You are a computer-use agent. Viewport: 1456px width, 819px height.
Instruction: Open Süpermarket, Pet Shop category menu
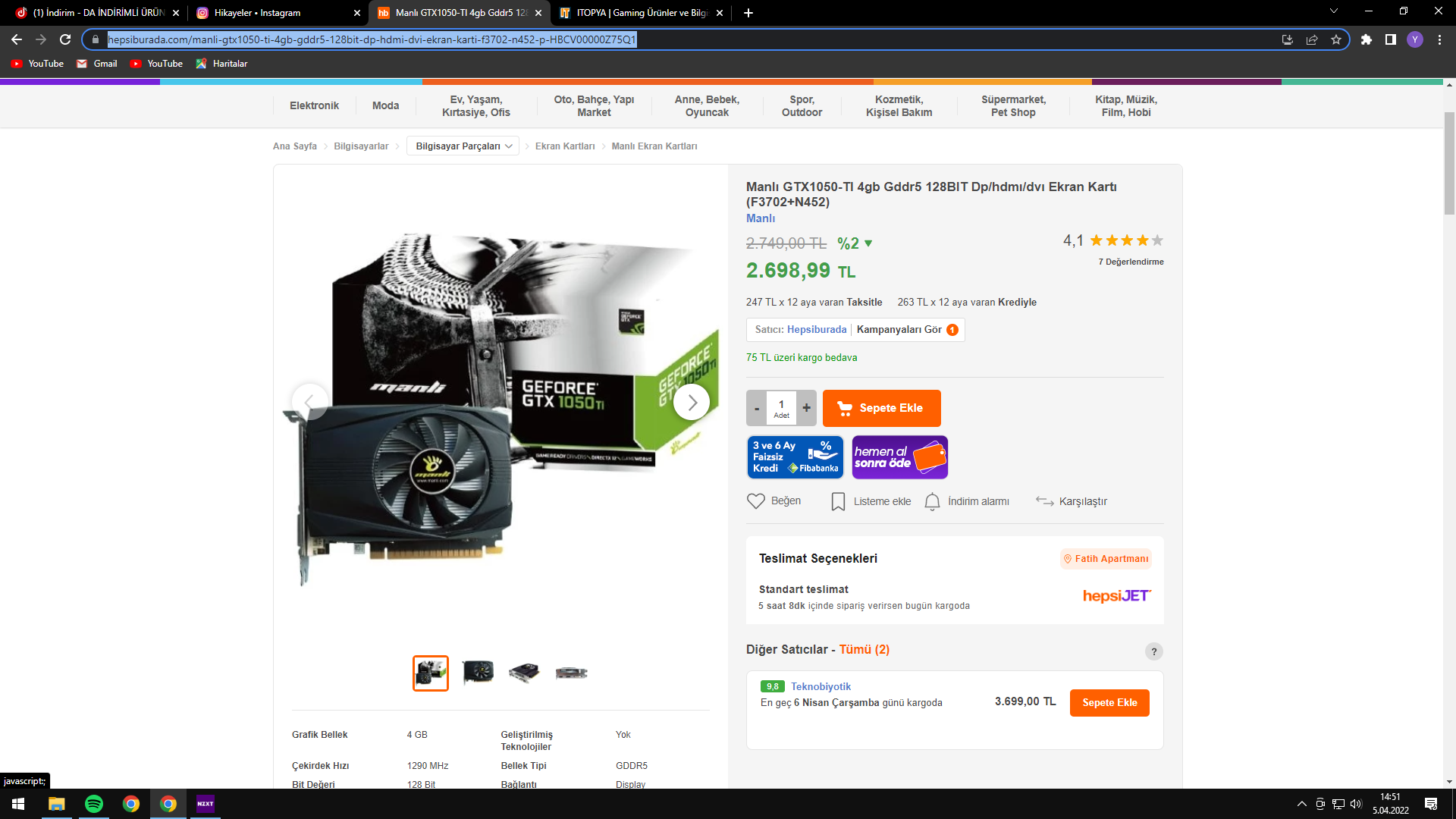click(1013, 105)
